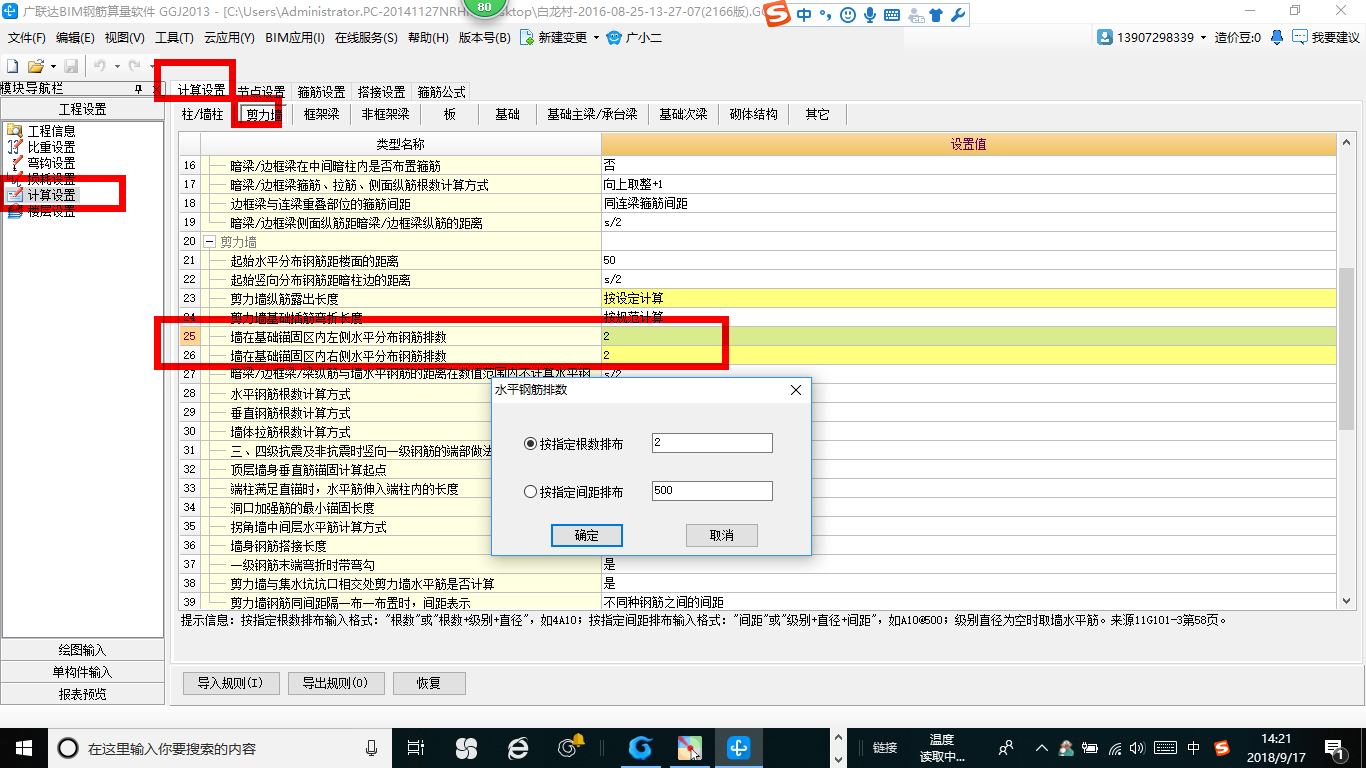Show hidden system tray icons chevron
Viewport: 1366px width, 768px height.
[1041, 747]
